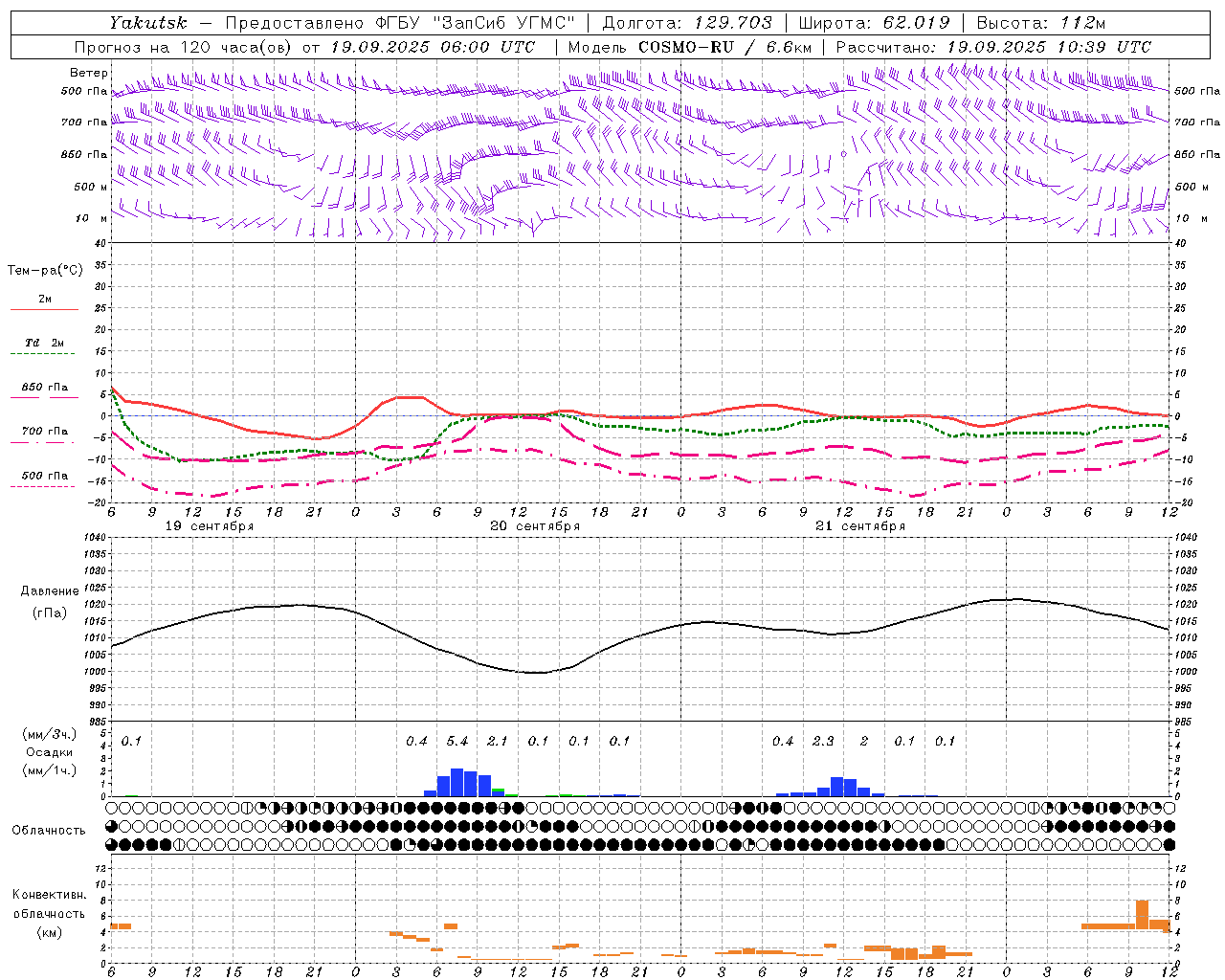Click the (мм/1ч.) unit label
The height and width of the screenshot is (980, 1225).
50,770
